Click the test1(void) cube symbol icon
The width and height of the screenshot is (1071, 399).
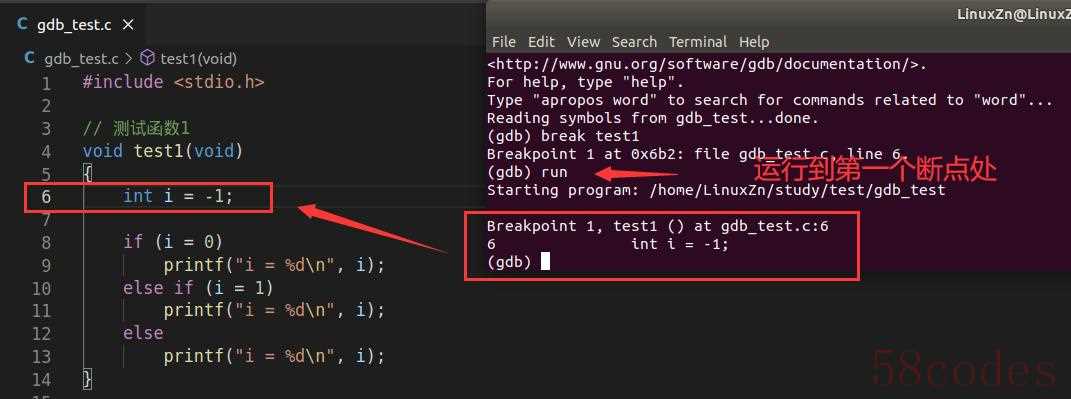click(x=148, y=58)
